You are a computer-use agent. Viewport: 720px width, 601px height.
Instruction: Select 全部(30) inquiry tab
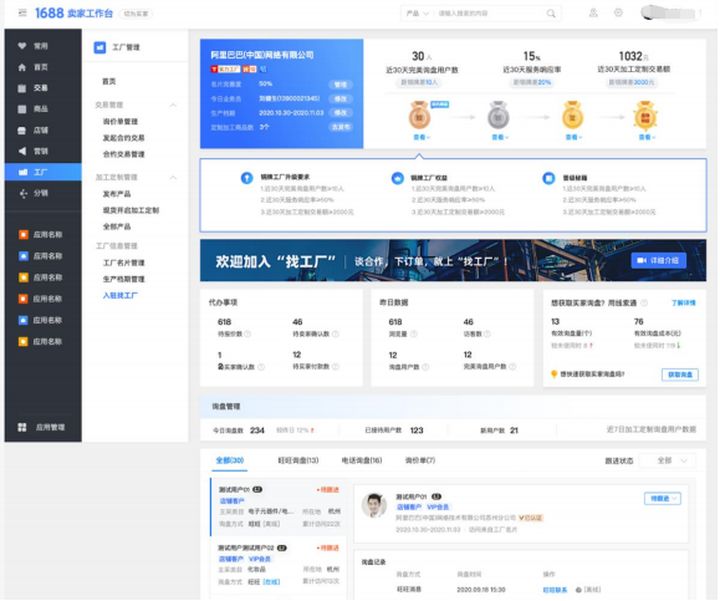tap(230, 460)
